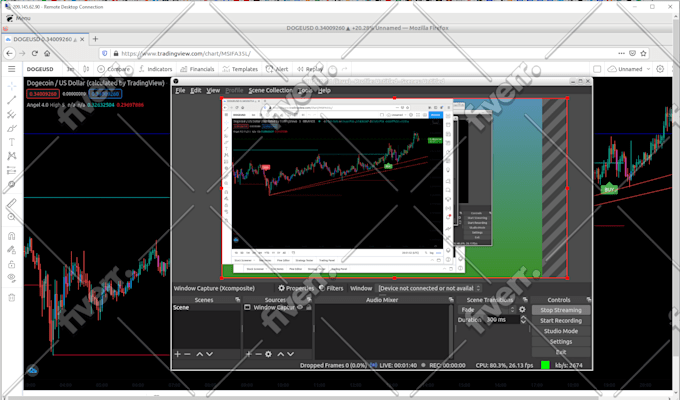
Task: Select the crosshair cursor tool
Action: [12, 86]
